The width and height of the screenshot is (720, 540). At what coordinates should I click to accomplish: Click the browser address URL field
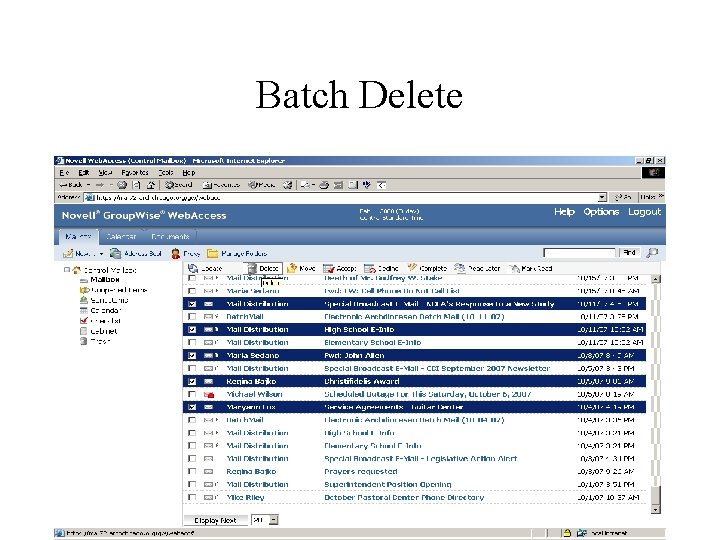[347, 197]
